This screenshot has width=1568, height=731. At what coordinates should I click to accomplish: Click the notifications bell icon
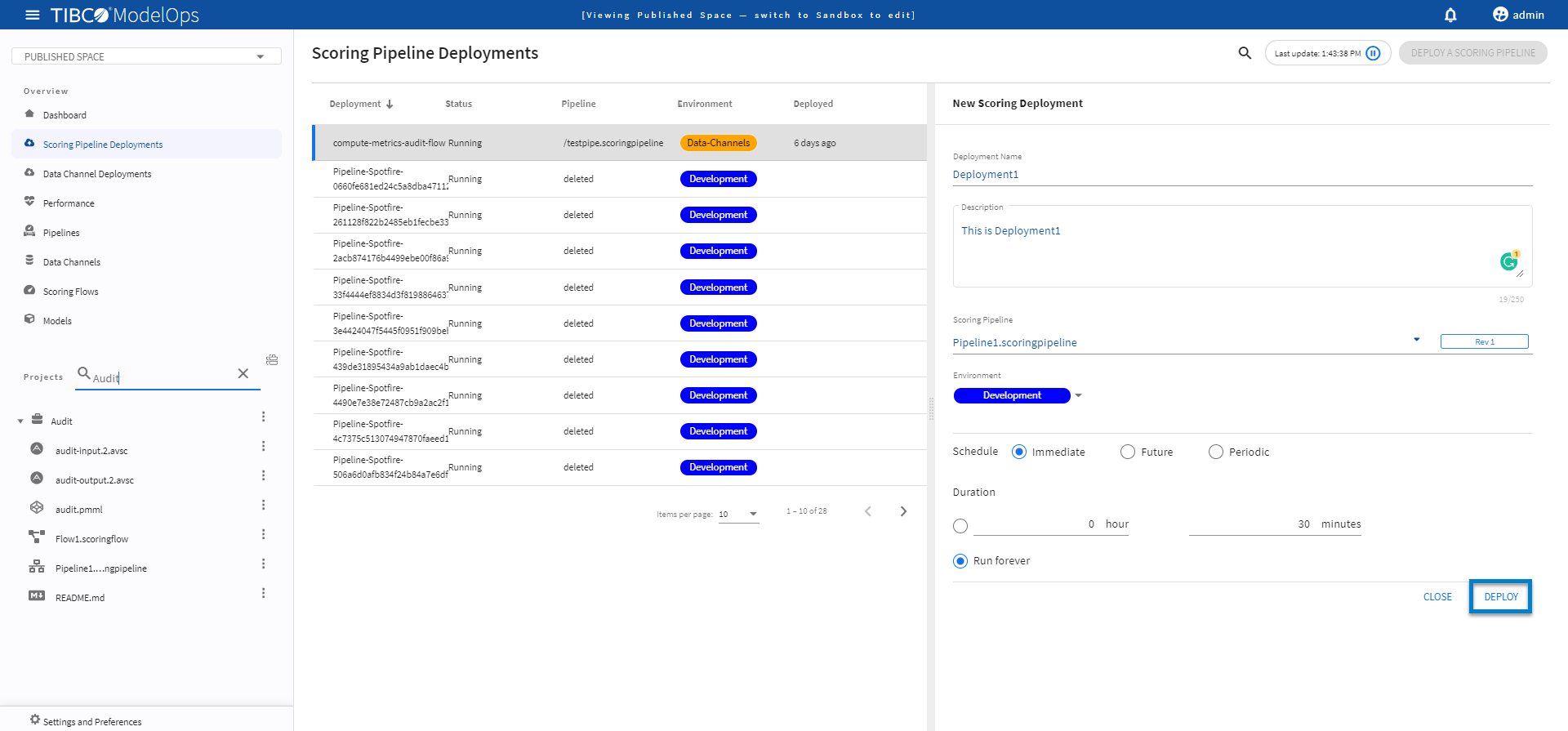[x=1450, y=15]
